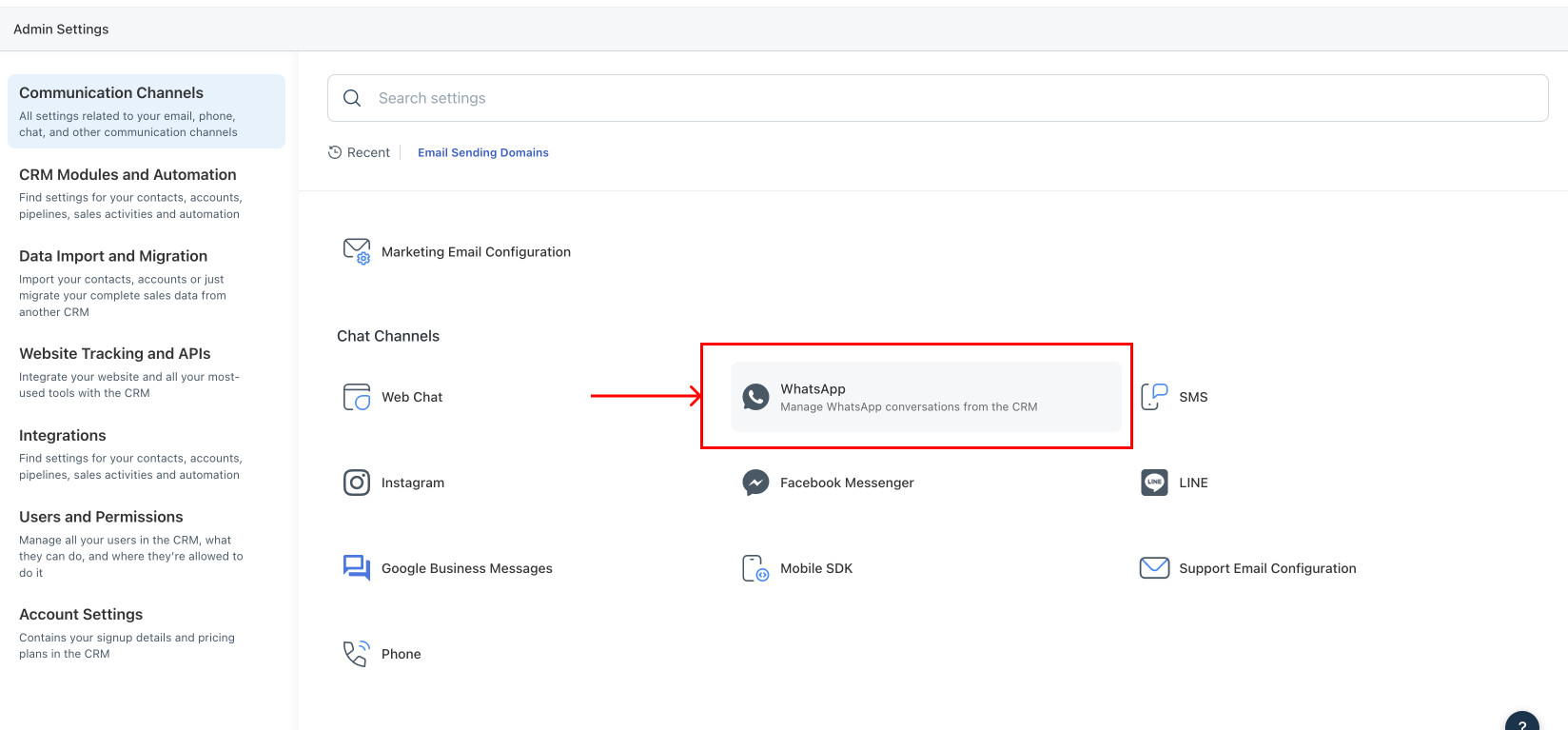Click the Phone handset icon
Image resolution: width=1568 pixels, height=730 pixels.
357,654
